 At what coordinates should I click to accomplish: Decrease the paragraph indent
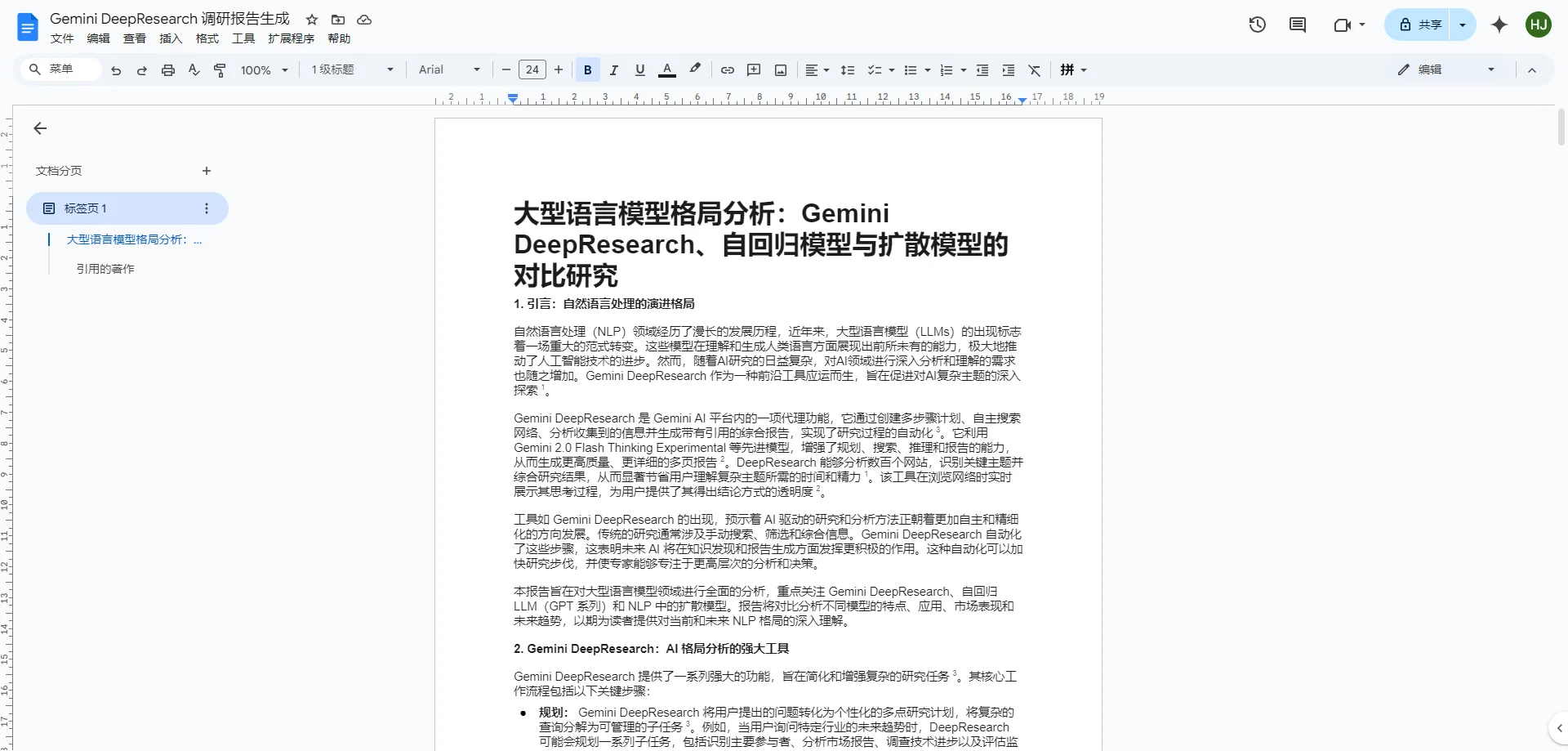click(982, 70)
